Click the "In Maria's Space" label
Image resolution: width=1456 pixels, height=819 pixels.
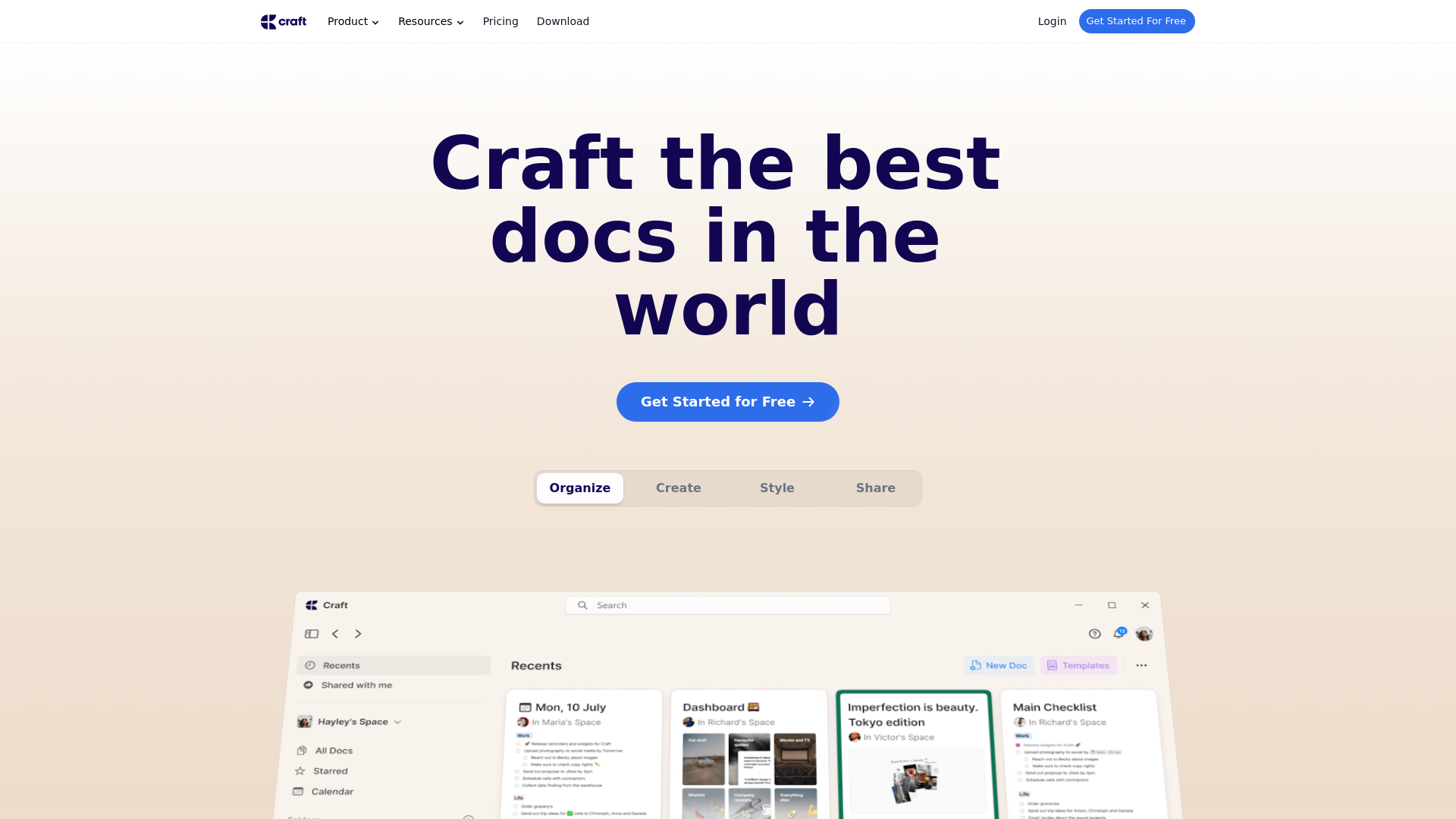[566, 723]
